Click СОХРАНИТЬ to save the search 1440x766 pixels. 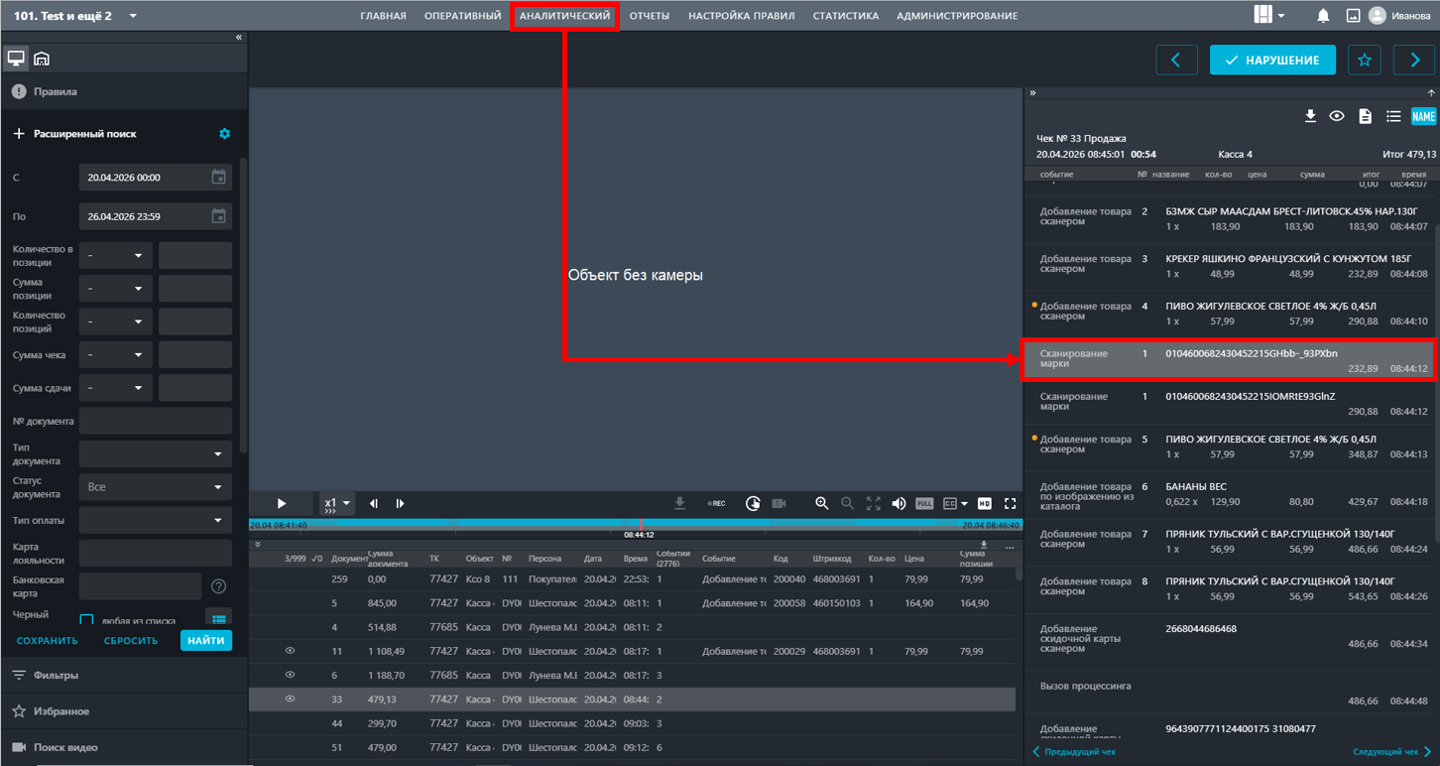(47, 640)
